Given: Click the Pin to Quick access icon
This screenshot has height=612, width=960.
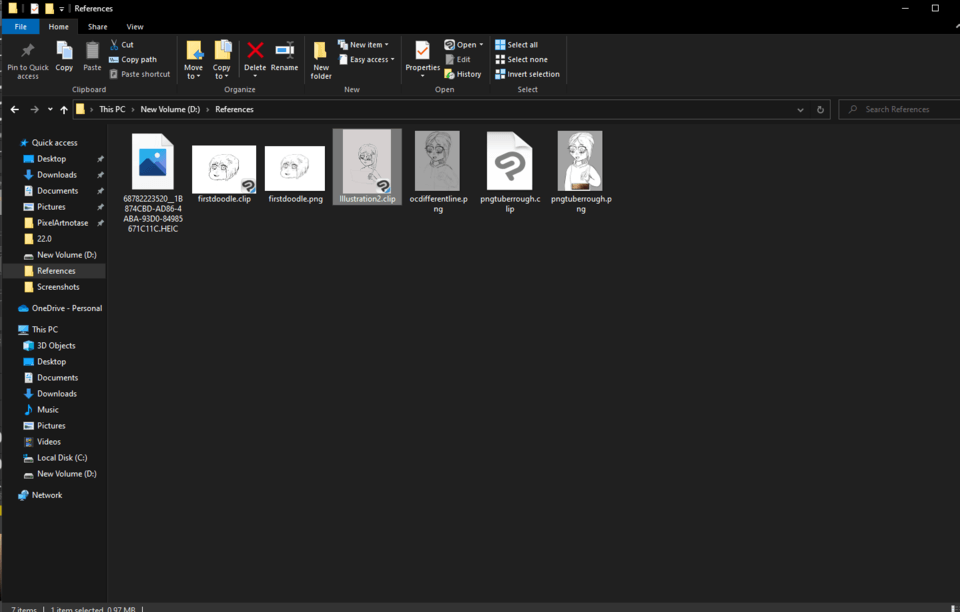Looking at the screenshot, I should [27, 55].
